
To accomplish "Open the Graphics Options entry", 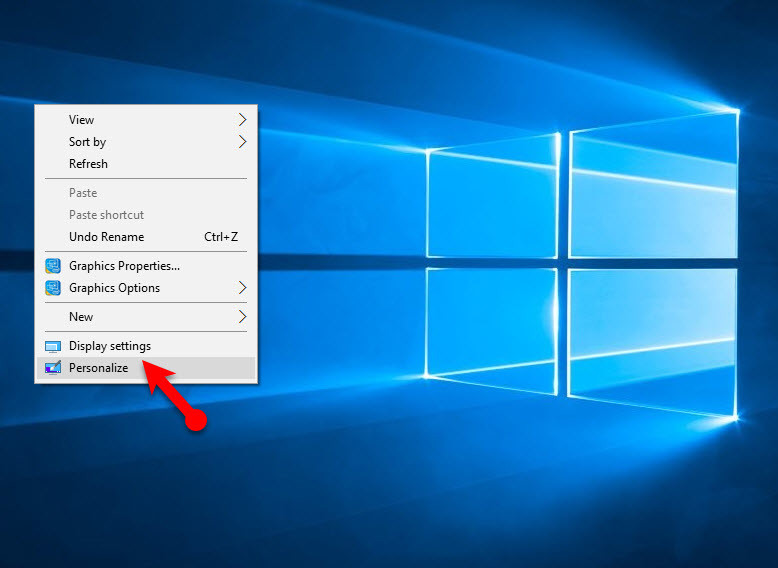I will pos(146,288).
